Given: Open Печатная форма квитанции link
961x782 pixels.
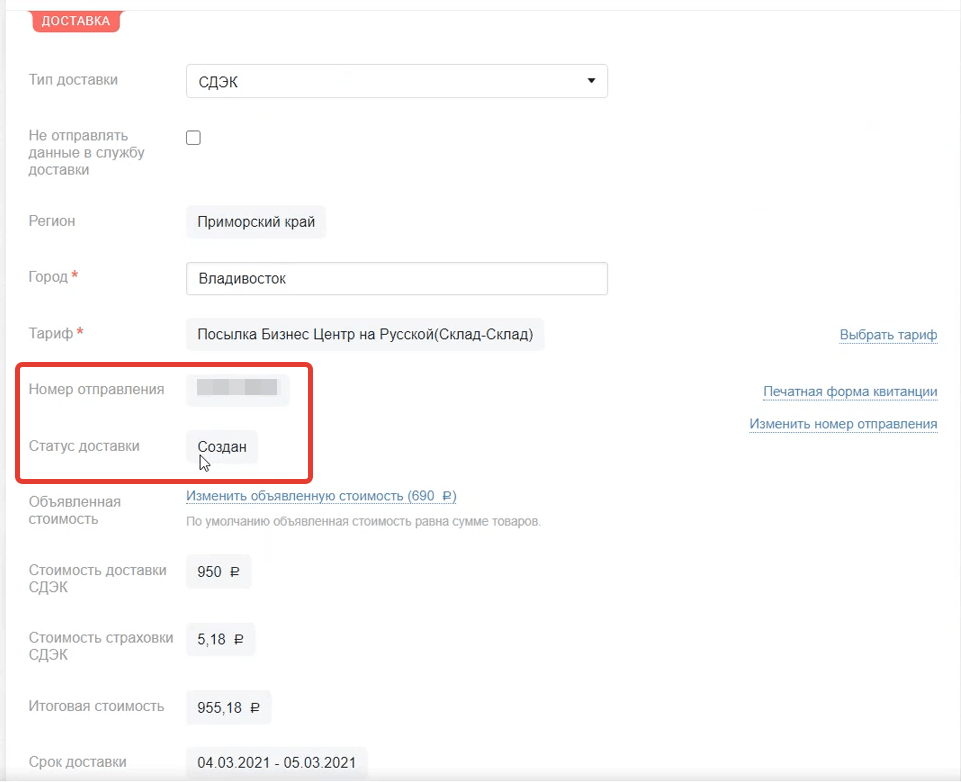Looking at the screenshot, I should (x=850, y=391).
